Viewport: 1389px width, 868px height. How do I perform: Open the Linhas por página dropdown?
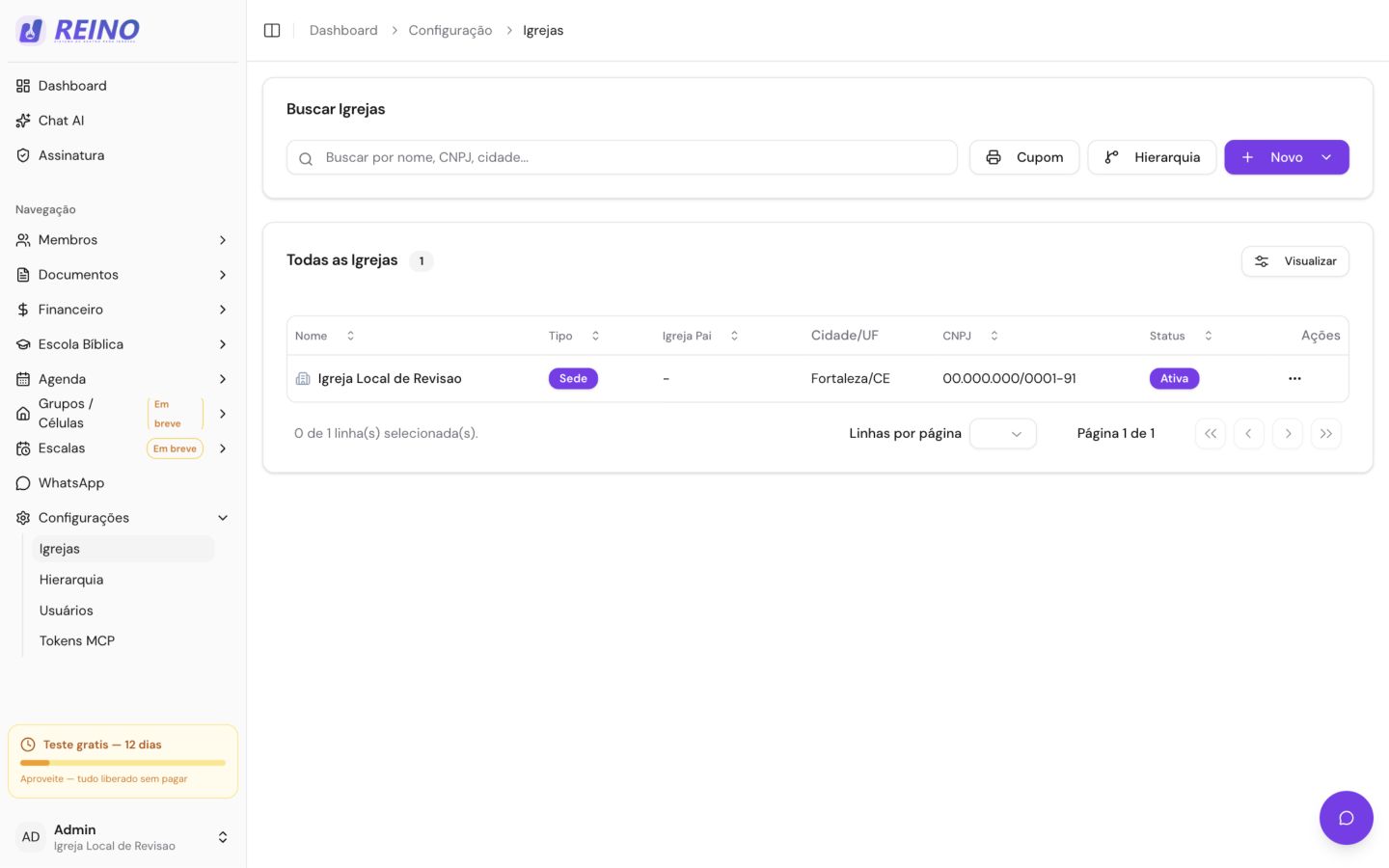[1003, 434]
